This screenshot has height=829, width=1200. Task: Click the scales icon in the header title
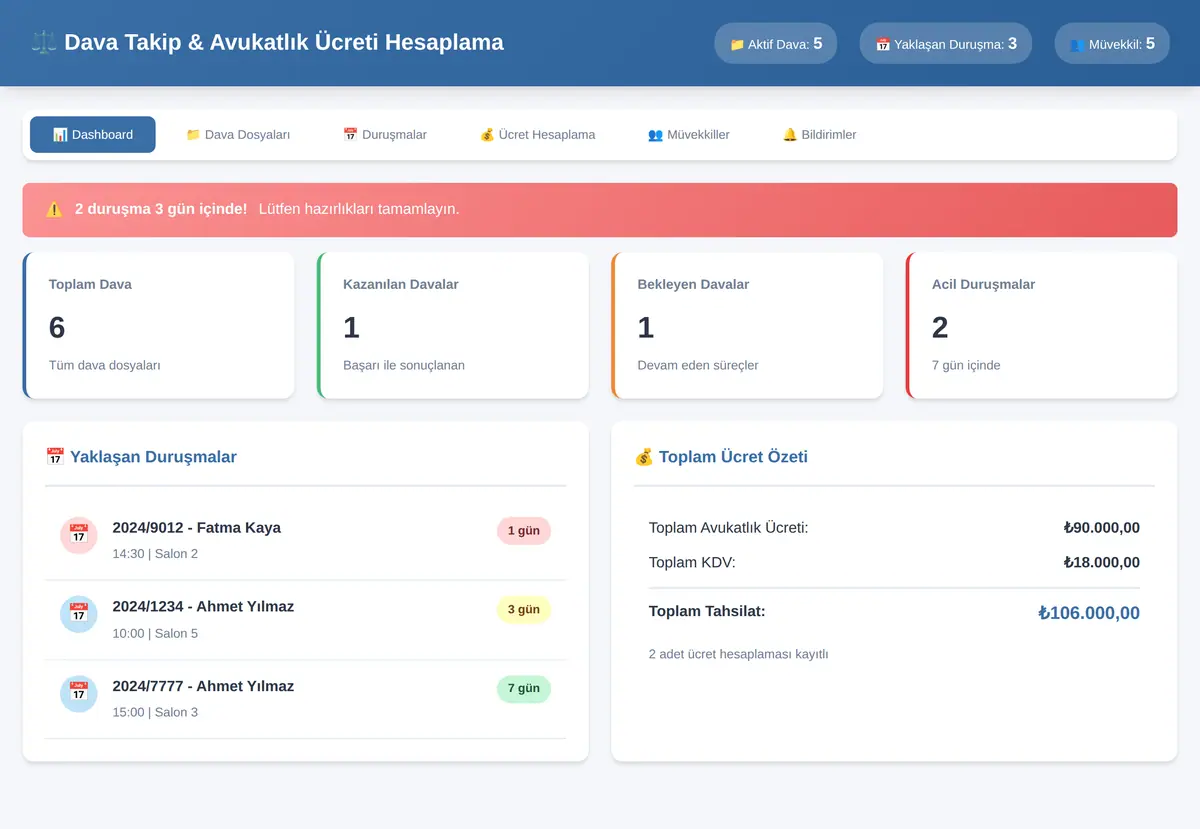point(43,42)
